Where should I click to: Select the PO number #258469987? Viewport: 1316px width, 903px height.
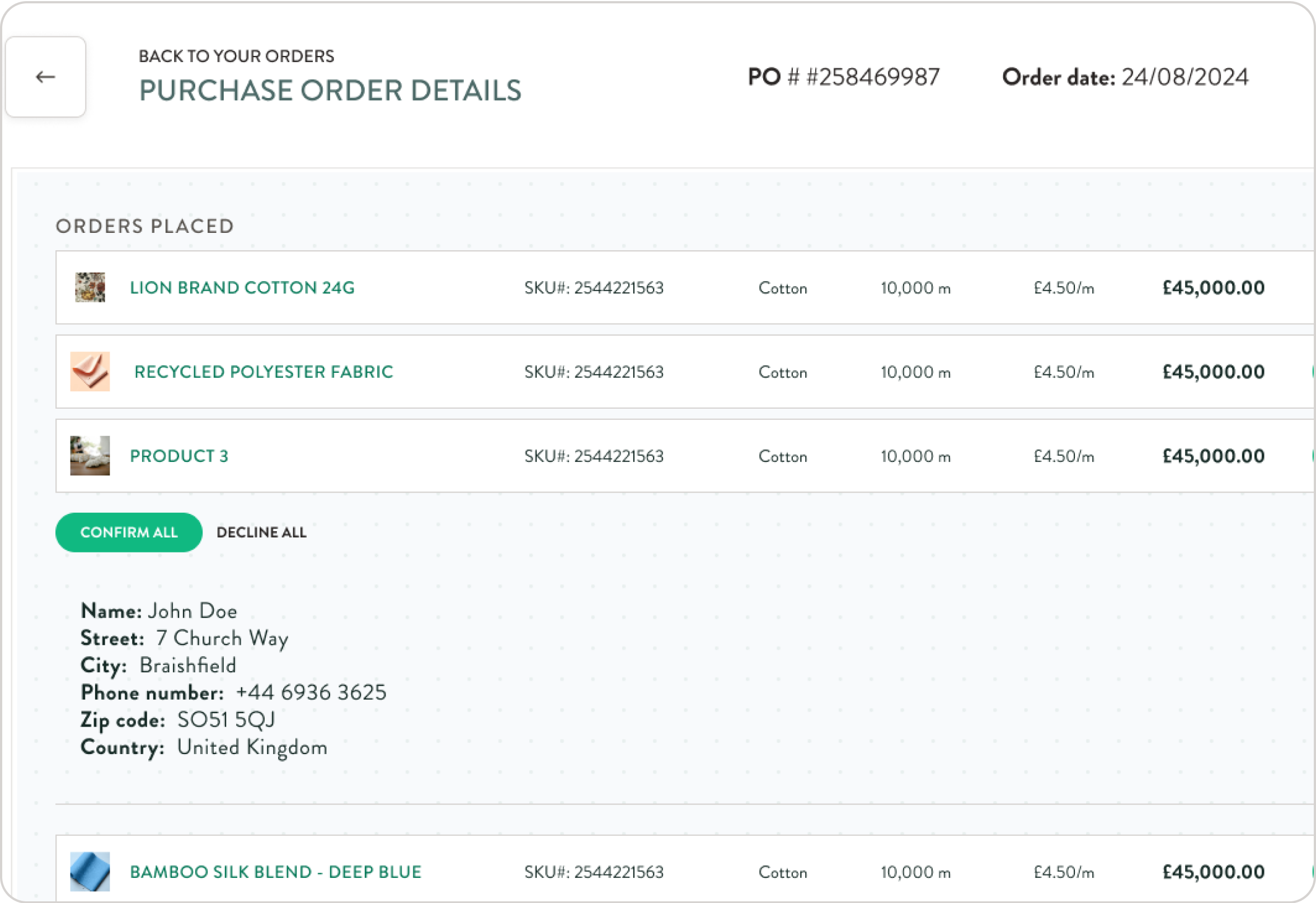coord(873,77)
